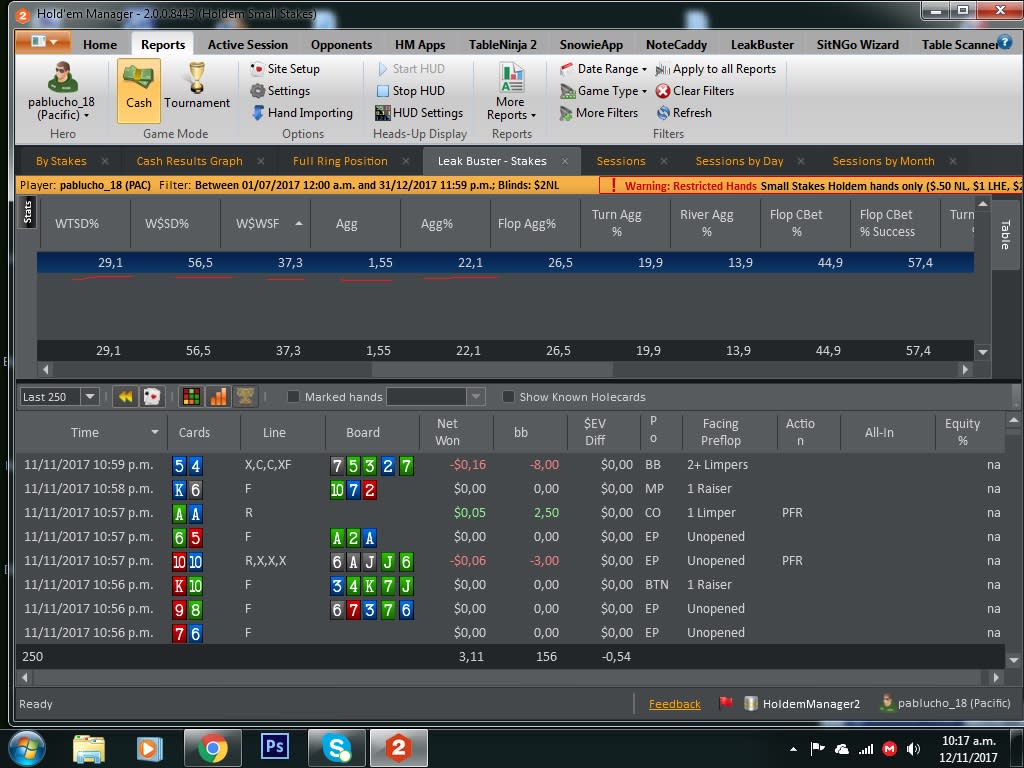Image resolution: width=1024 pixels, height=768 pixels.
Task: Click the Feedback link
Action: (675, 704)
